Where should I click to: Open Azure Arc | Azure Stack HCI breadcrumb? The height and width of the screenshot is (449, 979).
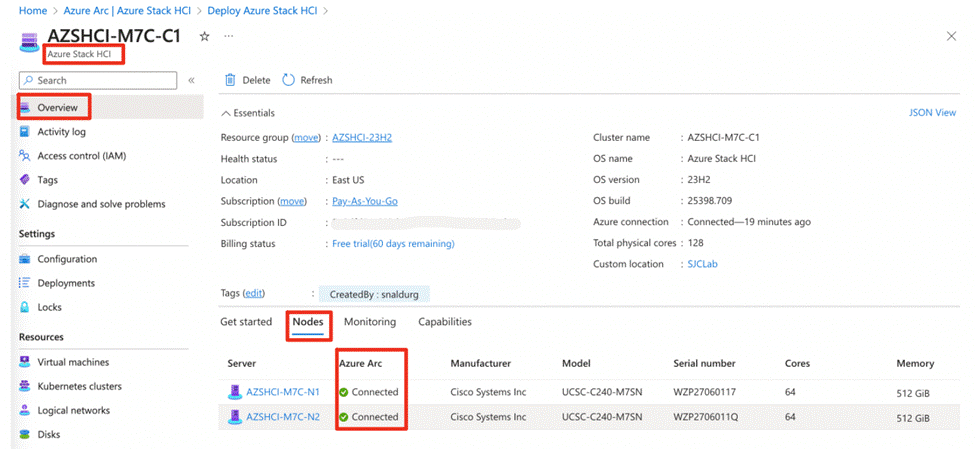click(x=127, y=11)
